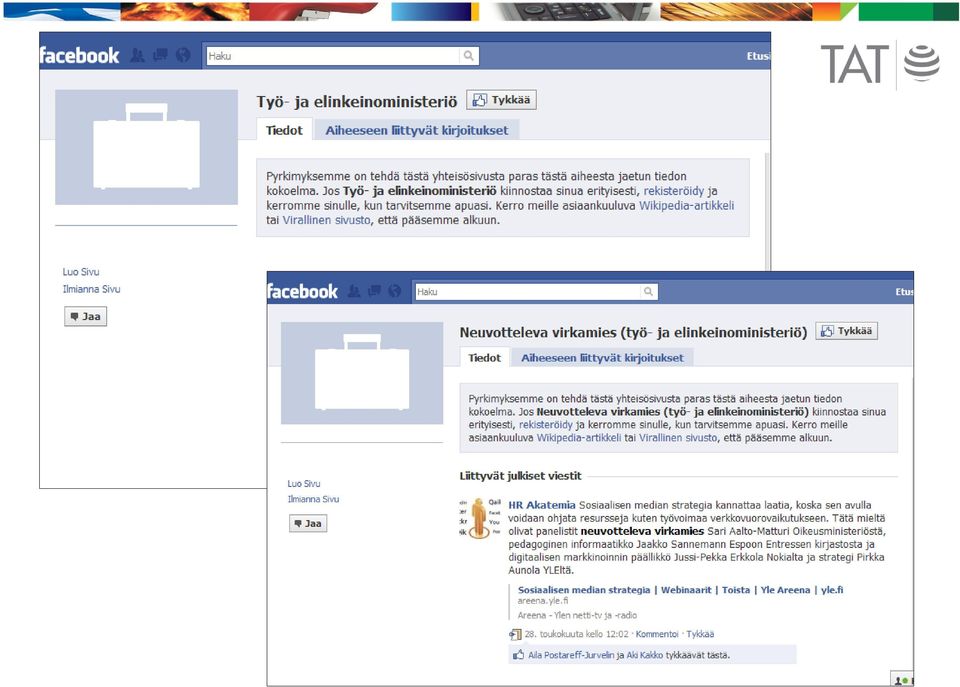Click in Haku search field of Neuvotteleva virkamies window
This screenshot has width=960, height=687.
(x=528, y=291)
